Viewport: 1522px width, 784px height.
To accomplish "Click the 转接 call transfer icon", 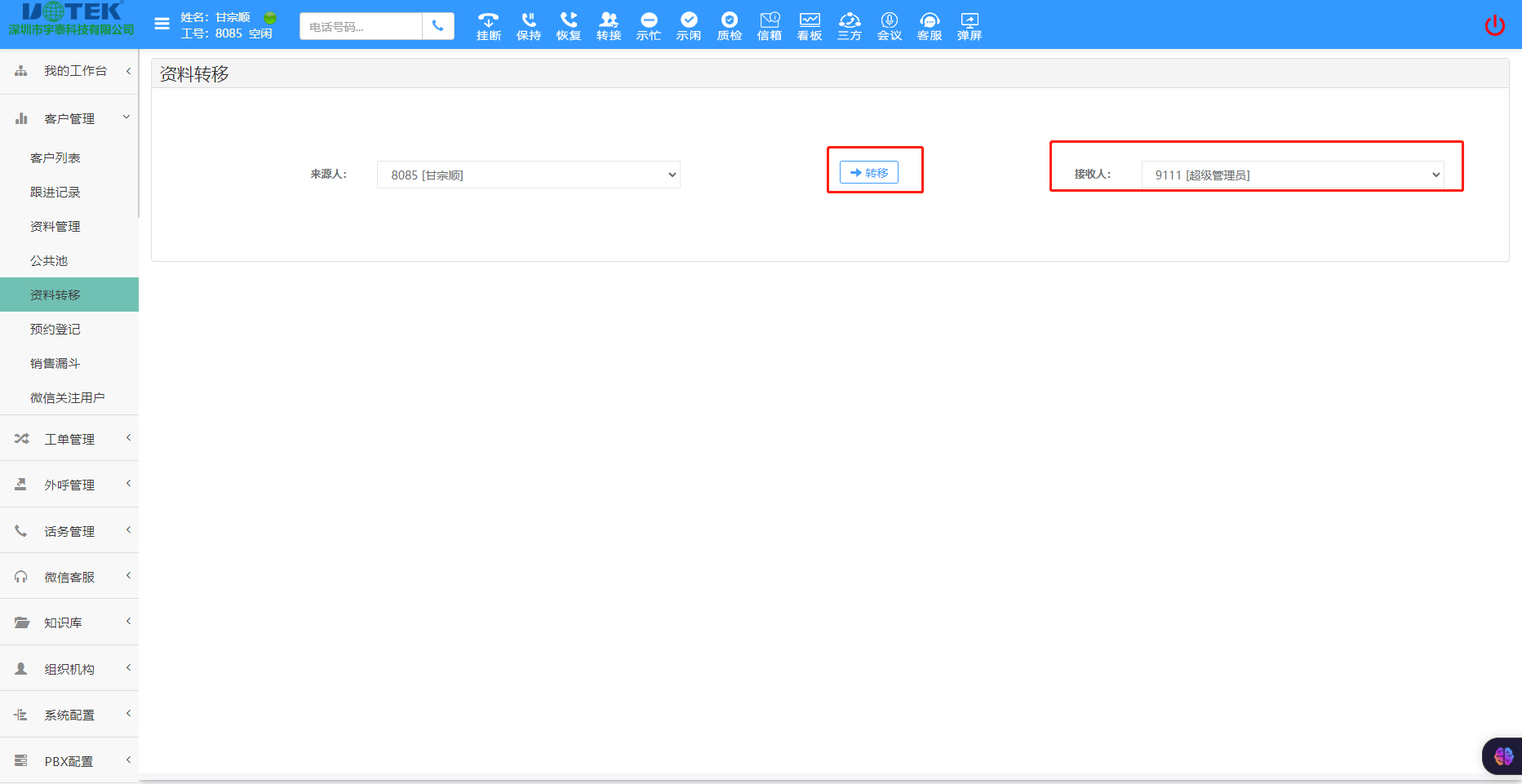I will [x=608, y=25].
